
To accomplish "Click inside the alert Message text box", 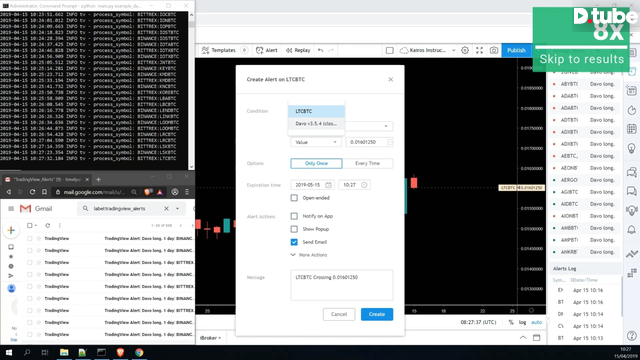I will tap(342, 285).
